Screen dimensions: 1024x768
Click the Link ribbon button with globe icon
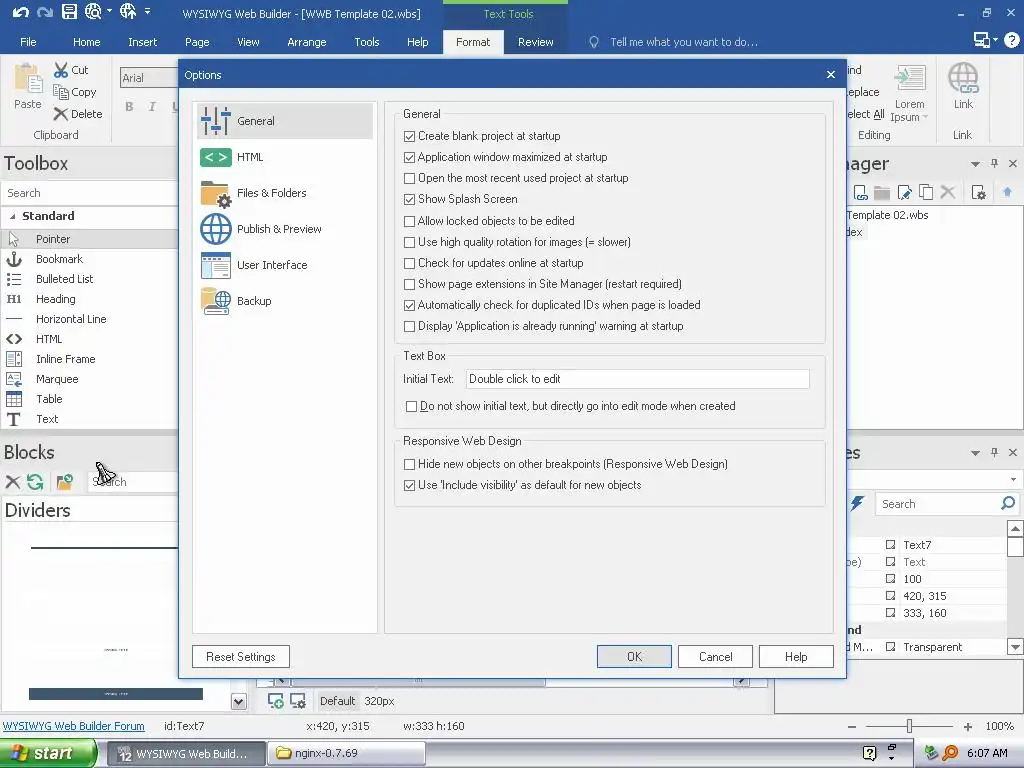point(963,86)
